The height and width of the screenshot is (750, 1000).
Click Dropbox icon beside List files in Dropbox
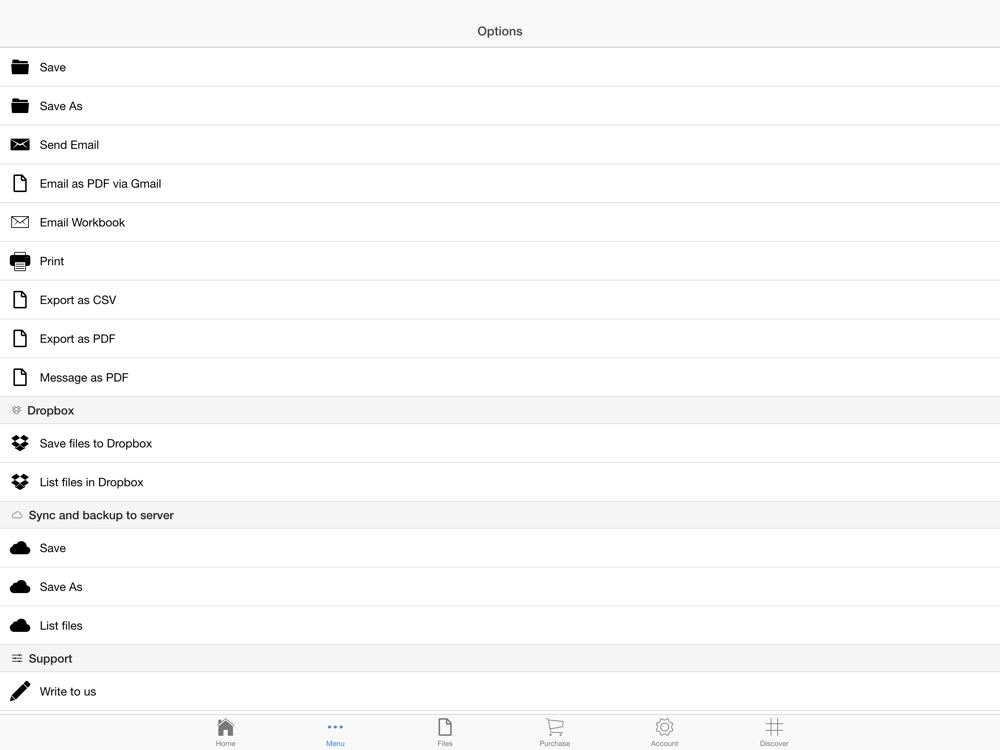coord(20,482)
